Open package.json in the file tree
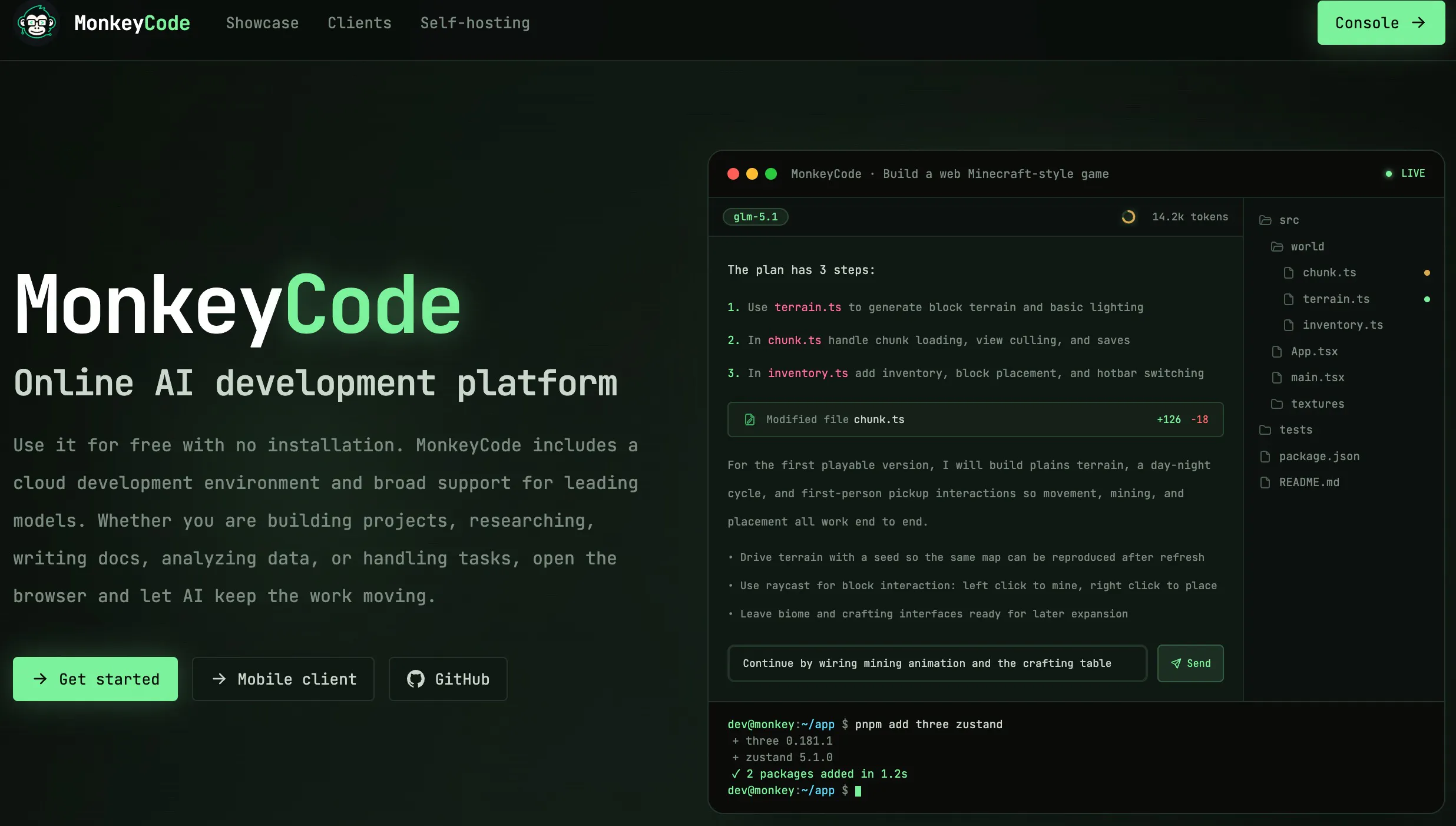The image size is (1456, 826). (1319, 456)
